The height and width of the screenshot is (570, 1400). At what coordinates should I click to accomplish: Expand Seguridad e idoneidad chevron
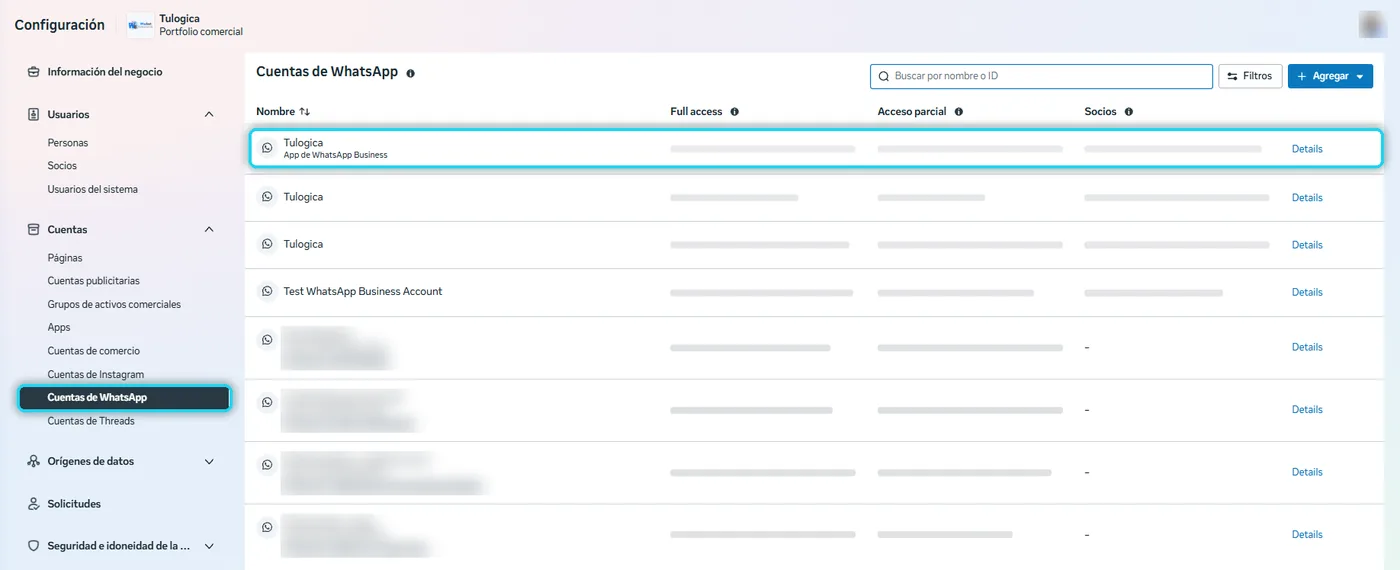point(209,546)
